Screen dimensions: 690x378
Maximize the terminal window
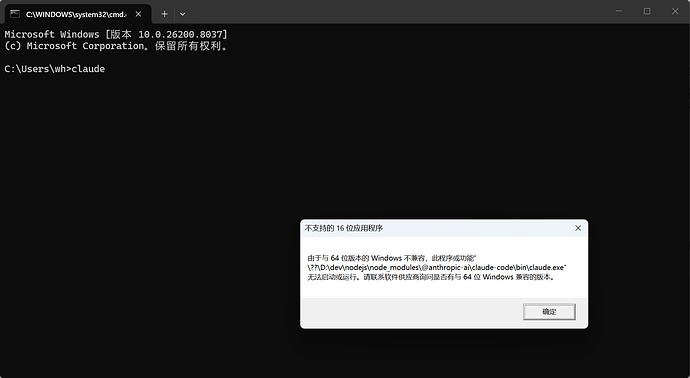[647, 11]
